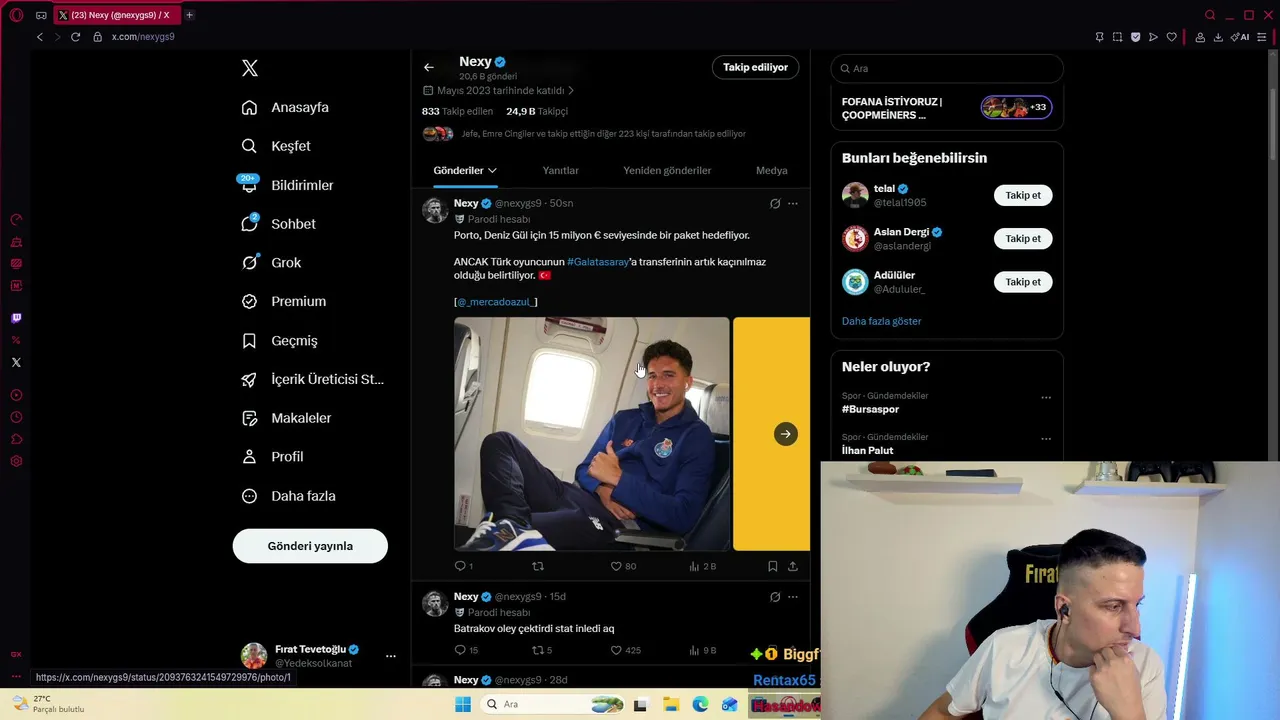Open the player icon in Opera sidebar

[16, 395]
